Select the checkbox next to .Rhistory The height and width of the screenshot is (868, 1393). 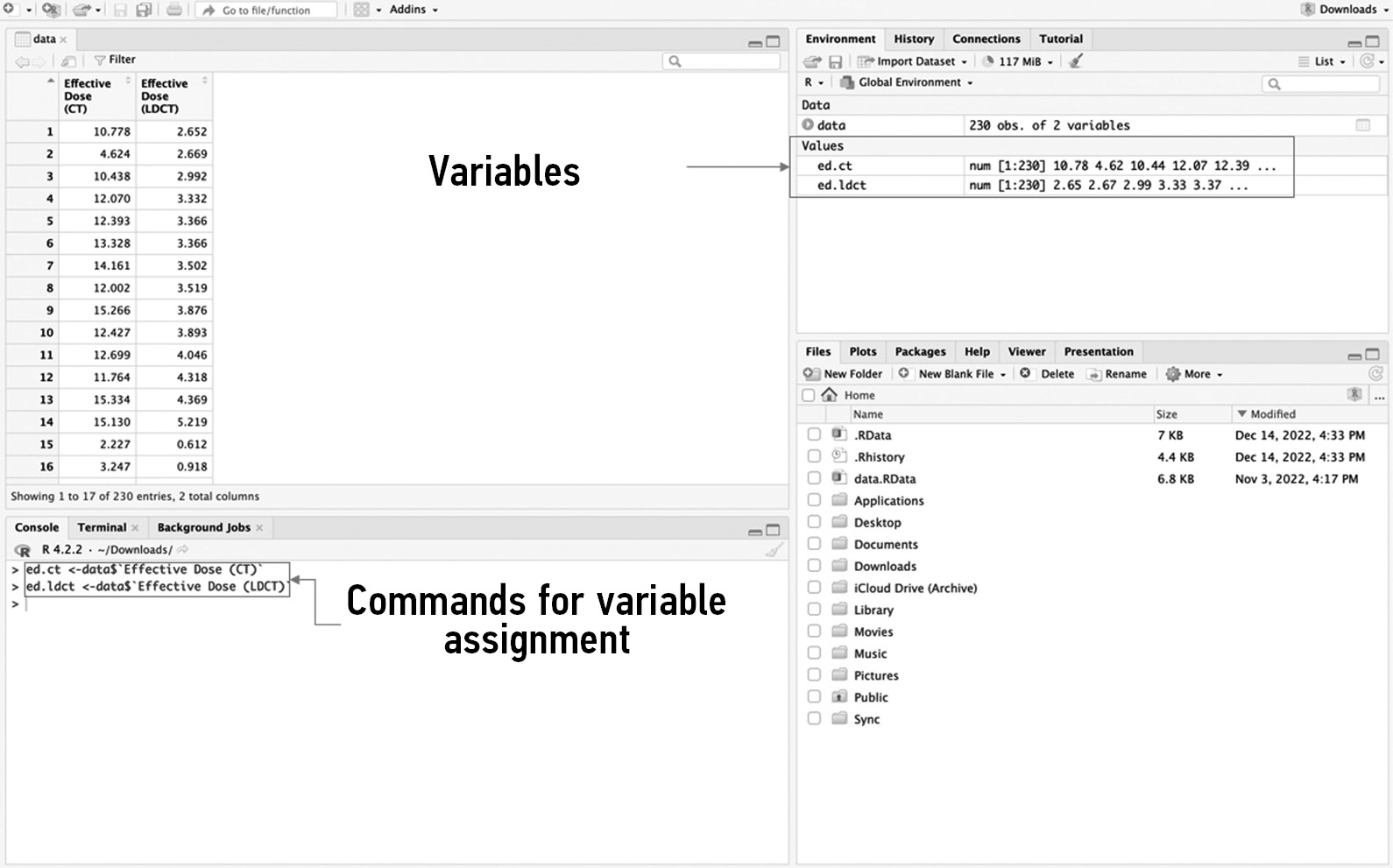click(814, 457)
